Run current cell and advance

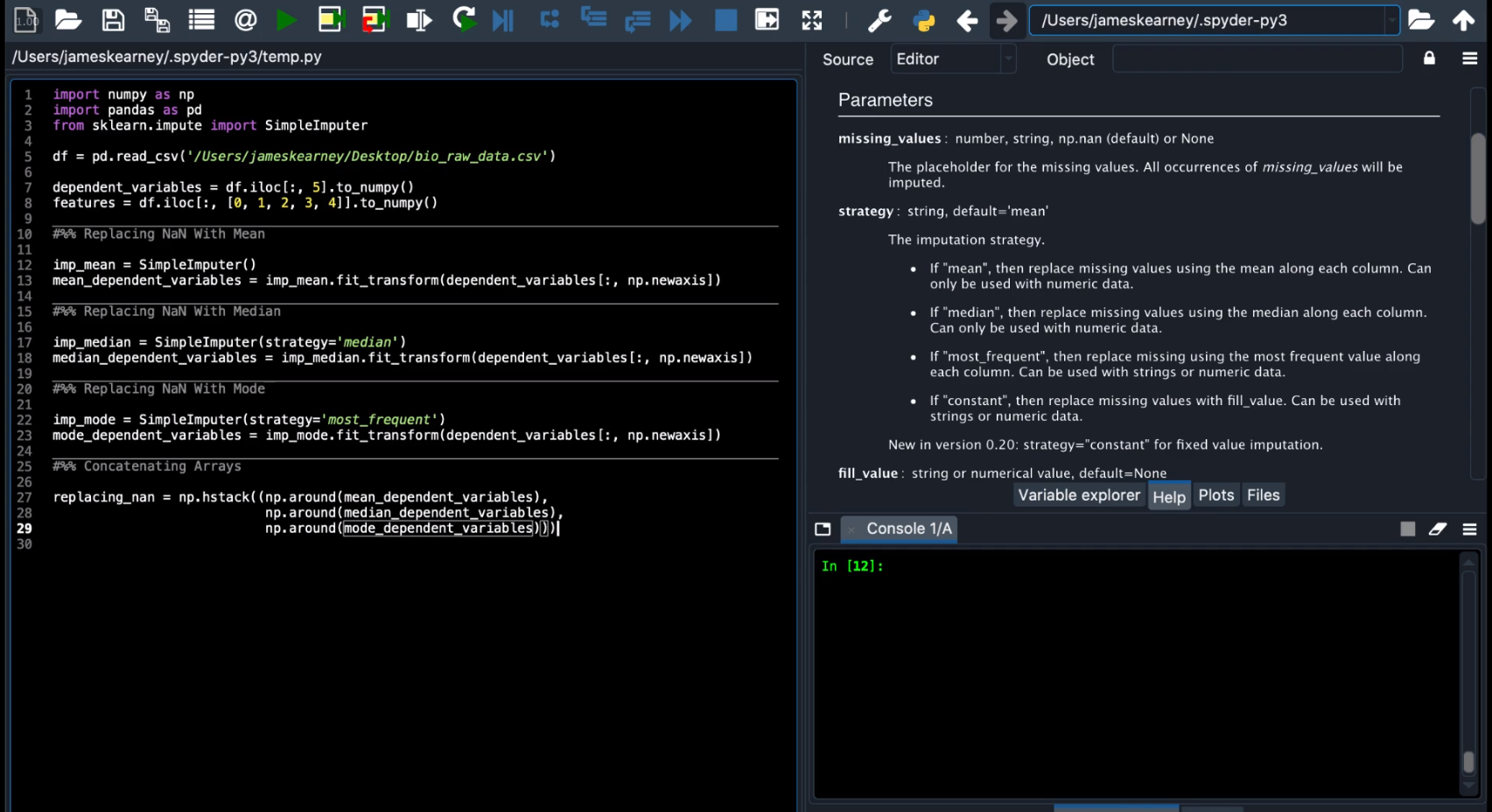pos(375,20)
